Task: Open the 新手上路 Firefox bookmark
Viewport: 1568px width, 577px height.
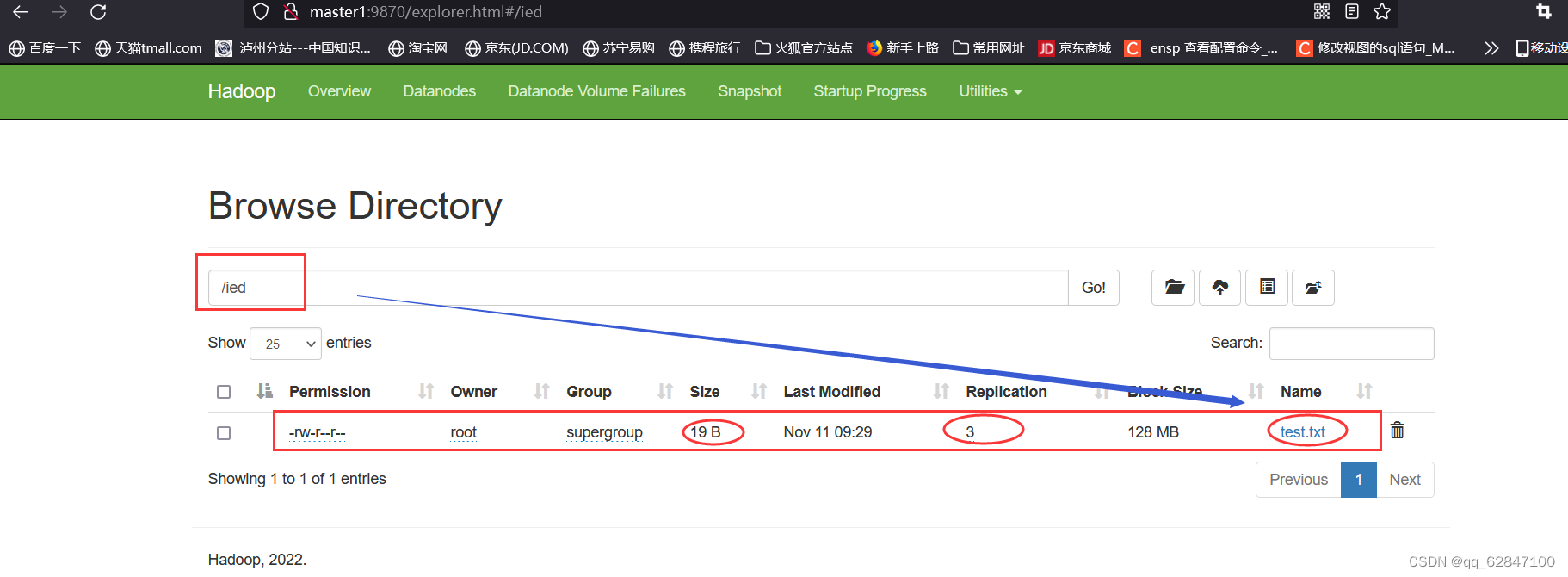Action: 903,48
